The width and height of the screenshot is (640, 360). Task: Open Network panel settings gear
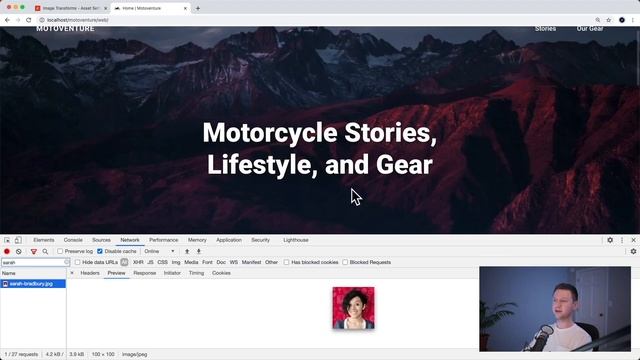click(x=633, y=251)
